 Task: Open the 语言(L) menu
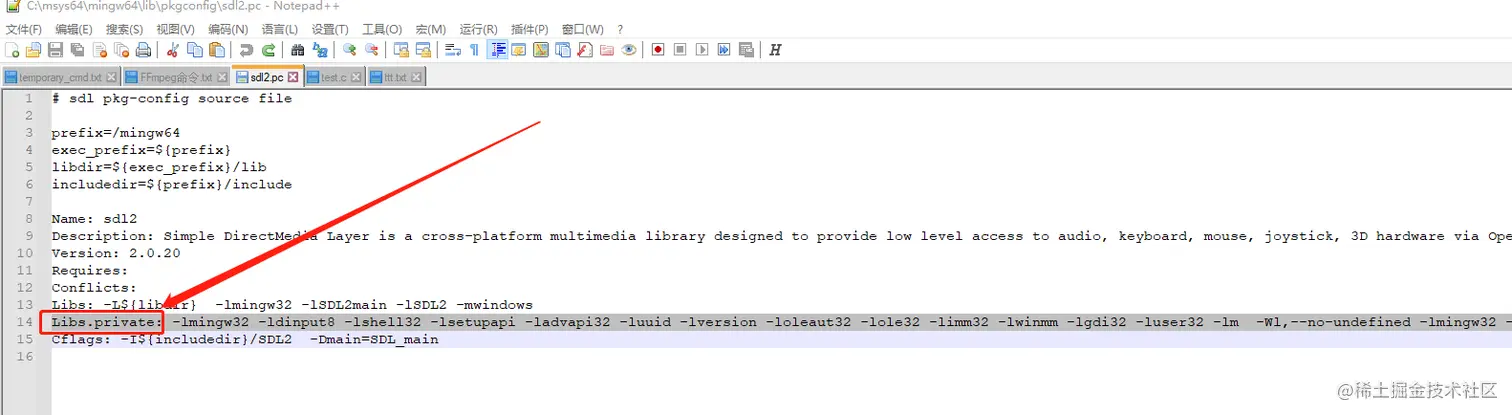click(x=279, y=29)
